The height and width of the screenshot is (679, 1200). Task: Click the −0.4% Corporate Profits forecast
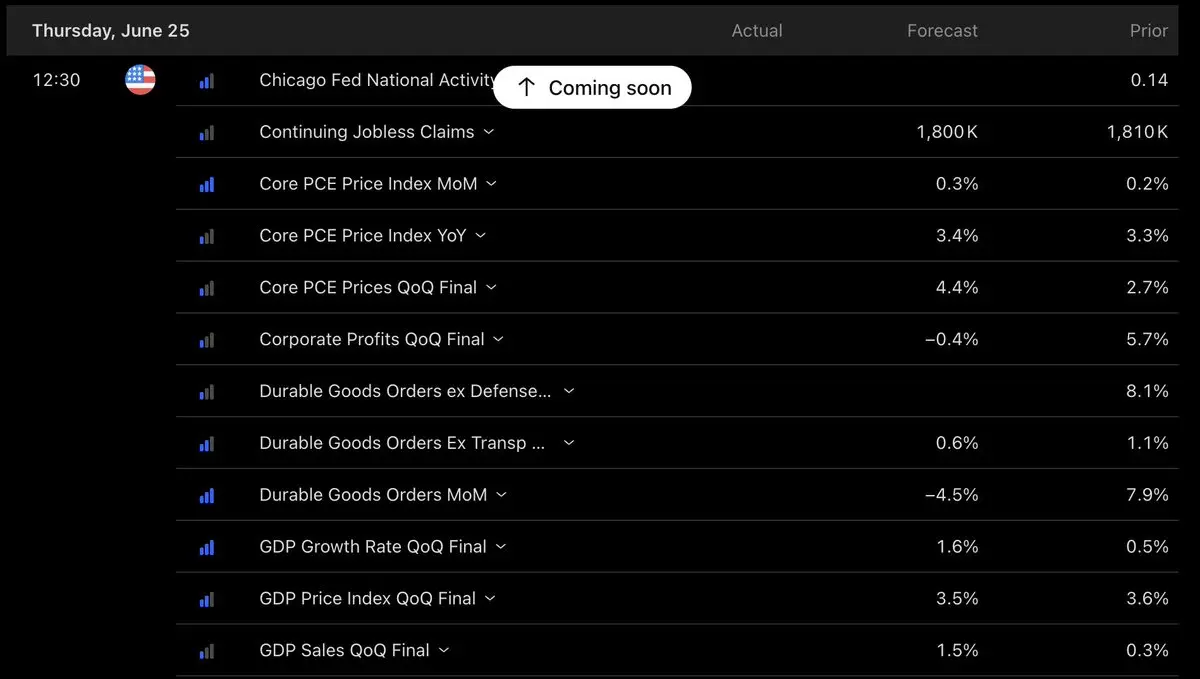pyautogui.click(x=952, y=339)
